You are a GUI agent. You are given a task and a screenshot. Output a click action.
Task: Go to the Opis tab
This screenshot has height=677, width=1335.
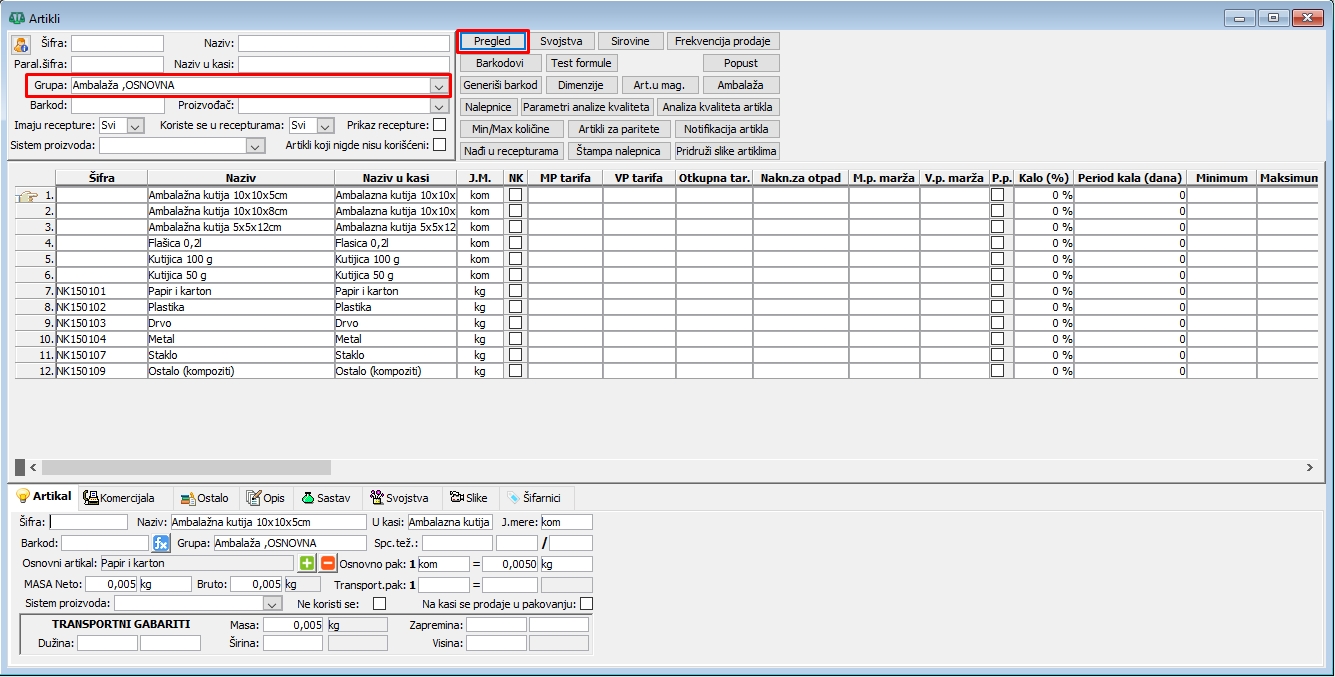265,498
